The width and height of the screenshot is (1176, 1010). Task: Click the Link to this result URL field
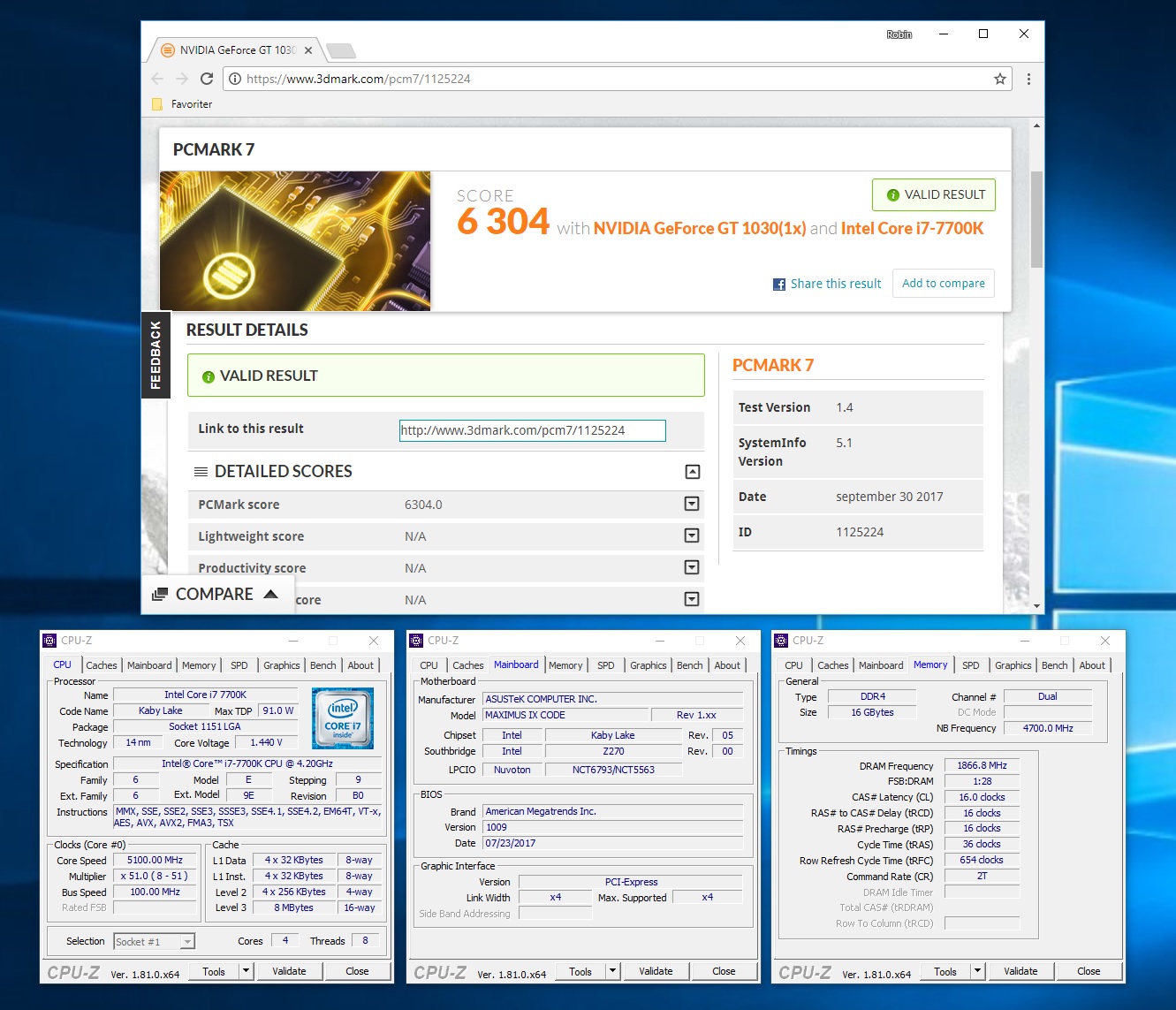click(x=532, y=430)
